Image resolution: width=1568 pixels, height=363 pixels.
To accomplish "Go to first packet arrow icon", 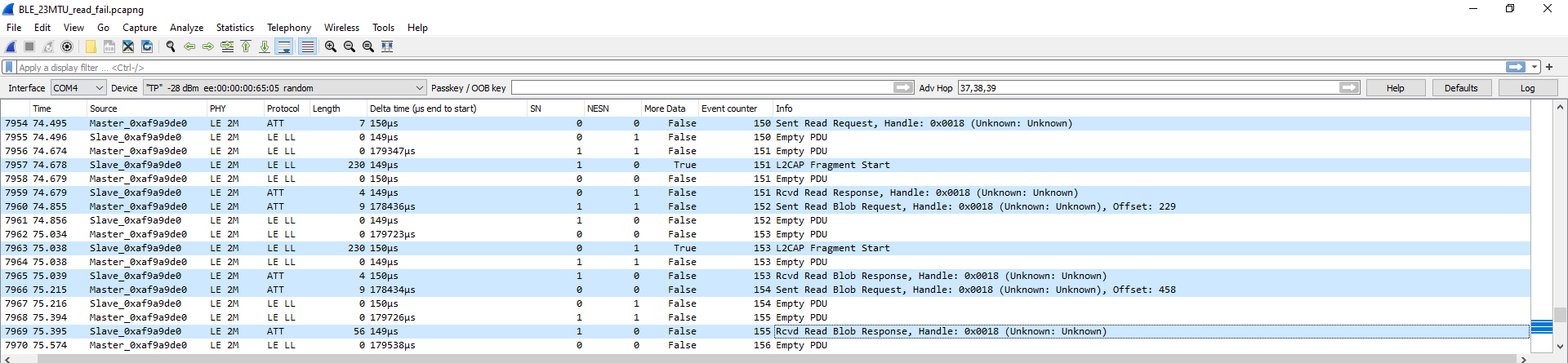I will [246, 46].
